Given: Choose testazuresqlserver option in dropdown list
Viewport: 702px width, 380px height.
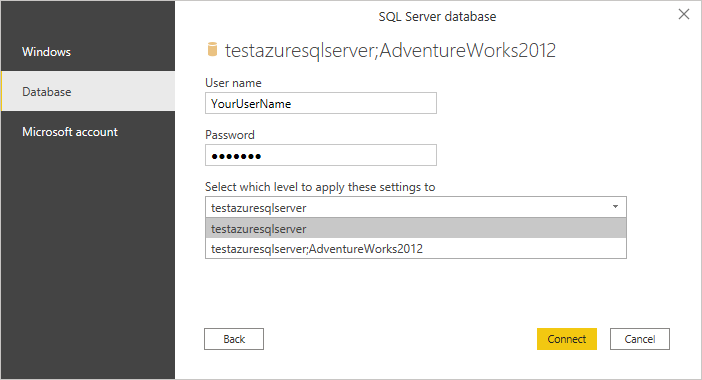Looking at the screenshot, I should 415,229.
